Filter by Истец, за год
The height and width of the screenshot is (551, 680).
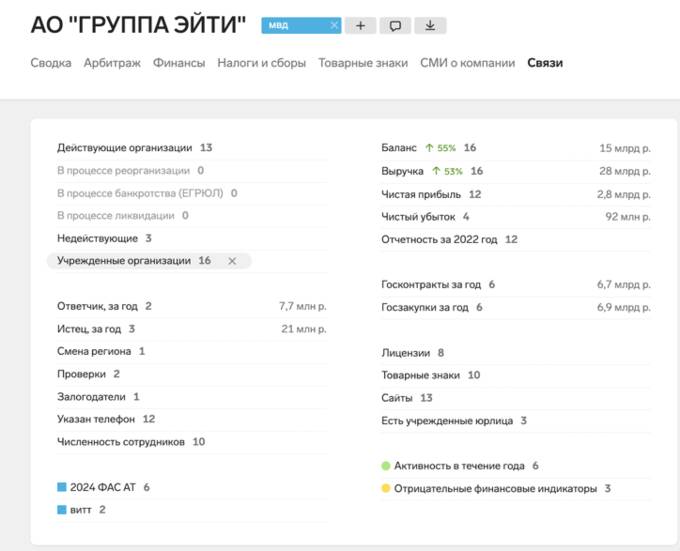(x=192, y=329)
